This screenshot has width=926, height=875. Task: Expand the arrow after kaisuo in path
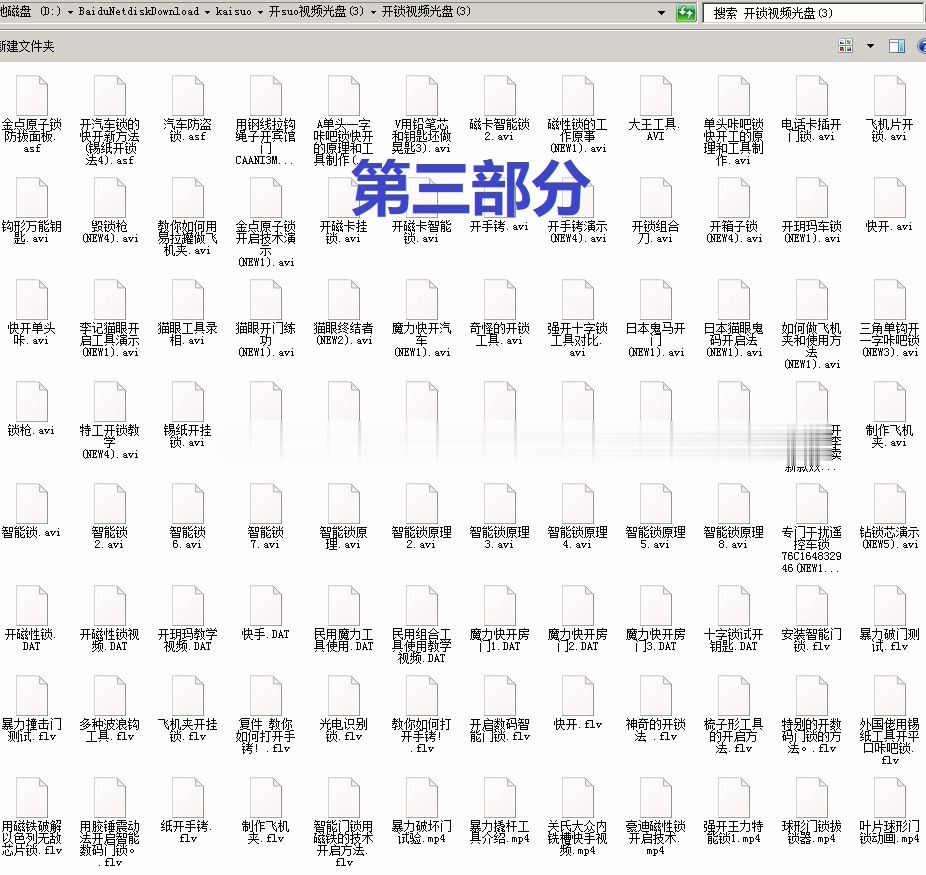(x=260, y=12)
